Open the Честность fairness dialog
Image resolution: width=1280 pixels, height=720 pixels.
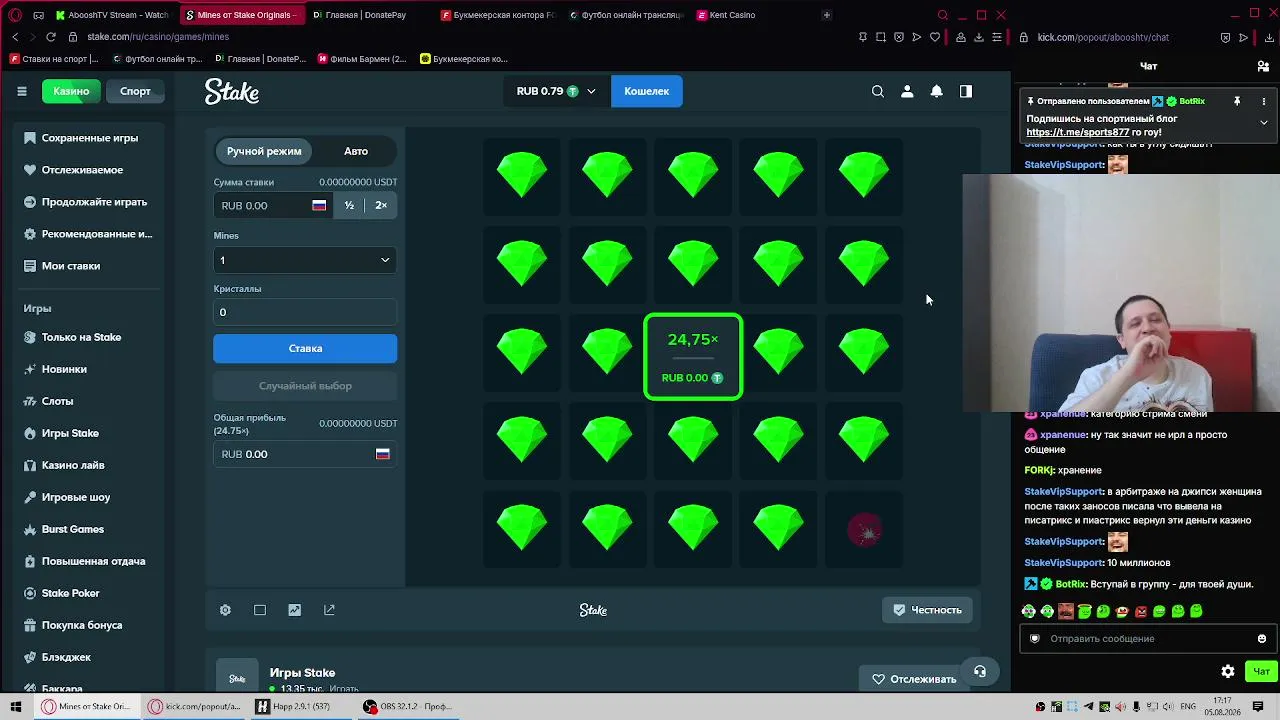point(928,610)
